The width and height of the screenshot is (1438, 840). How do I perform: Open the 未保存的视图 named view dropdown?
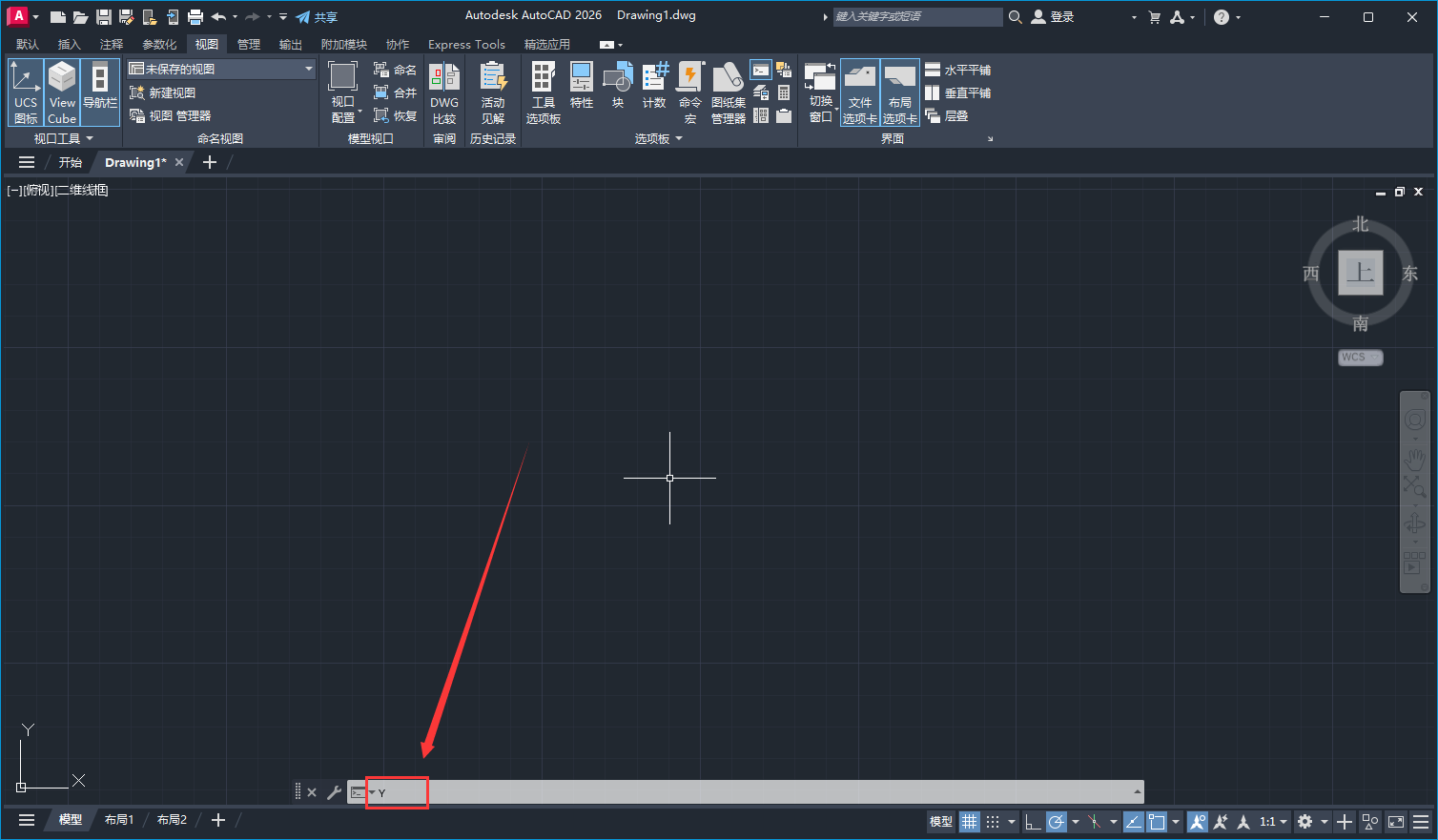coord(221,69)
